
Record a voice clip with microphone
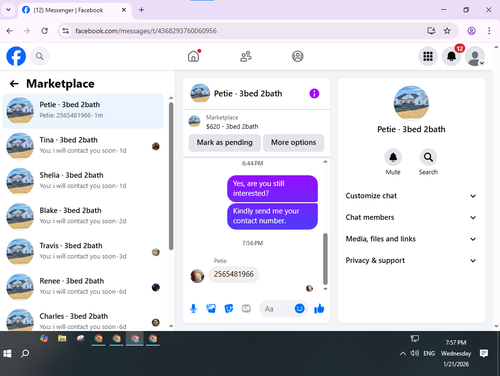point(193,309)
